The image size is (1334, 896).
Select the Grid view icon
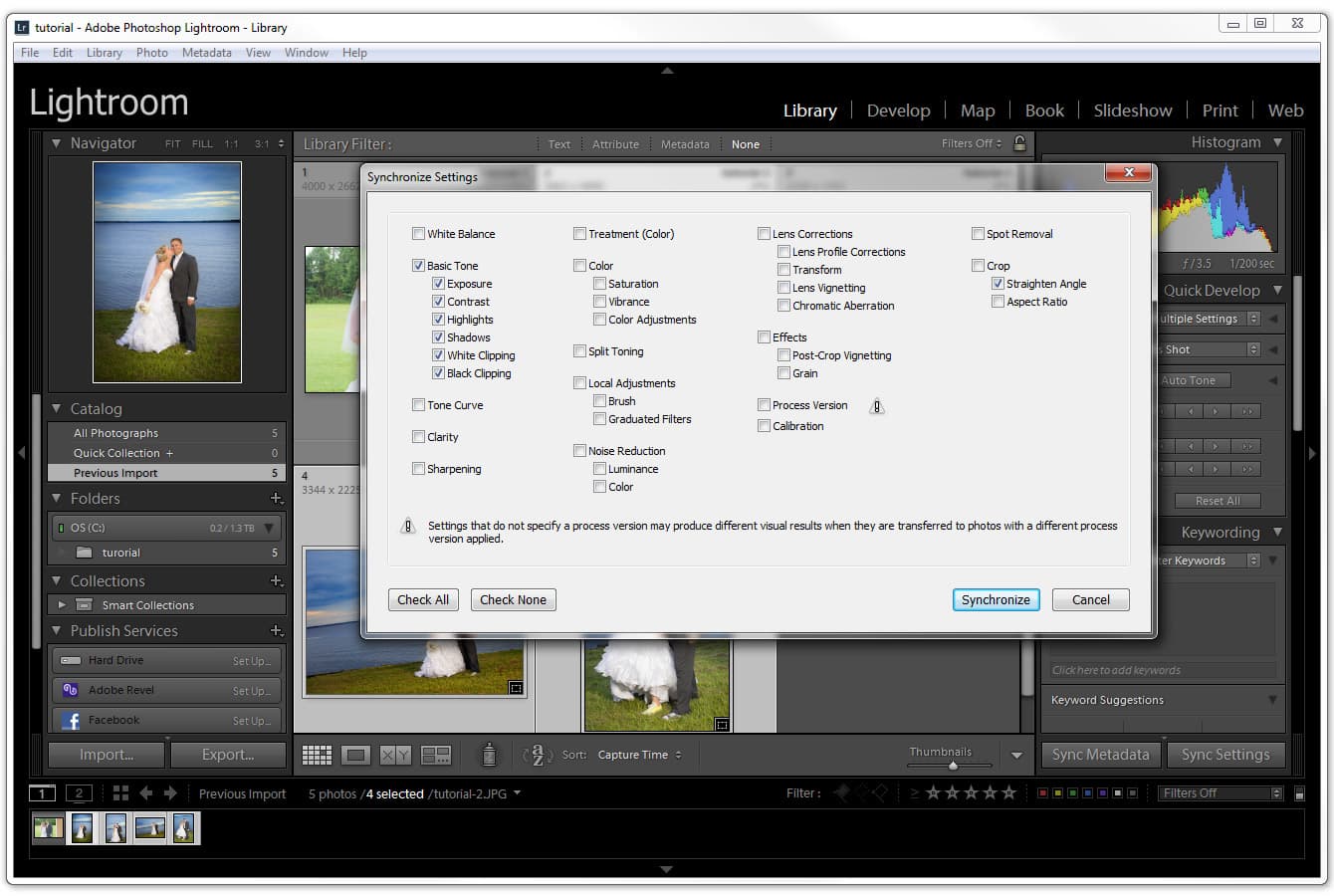[x=317, y=755]
